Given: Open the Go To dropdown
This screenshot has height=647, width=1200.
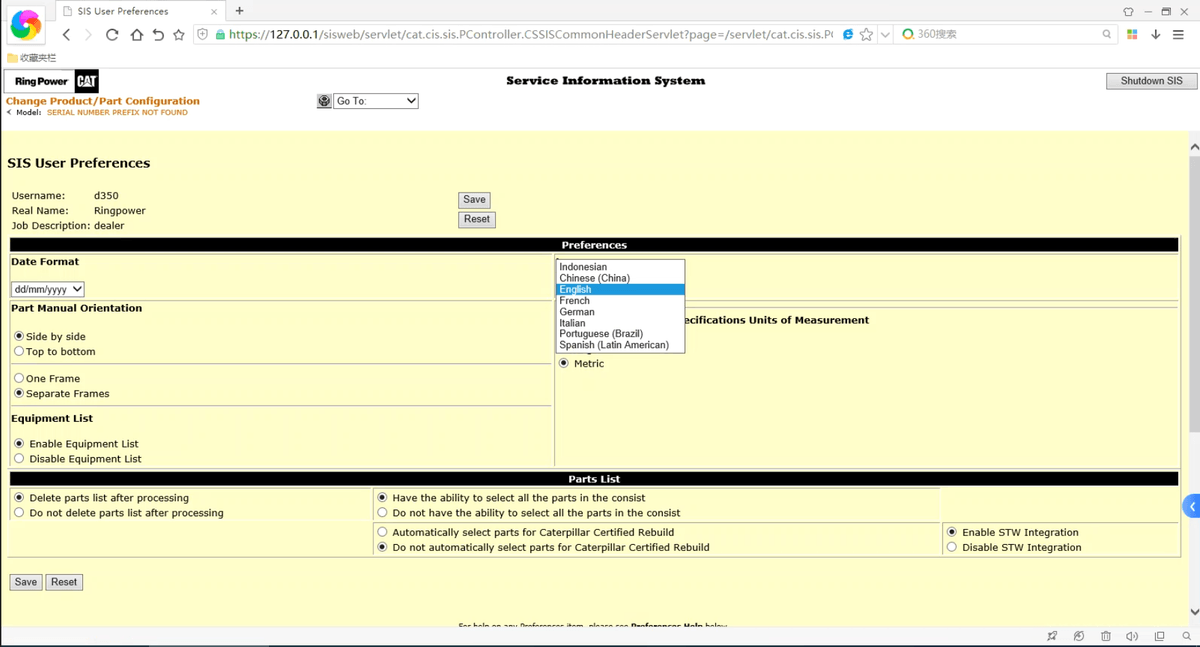Looking at the screenshot, I should 376,101.
